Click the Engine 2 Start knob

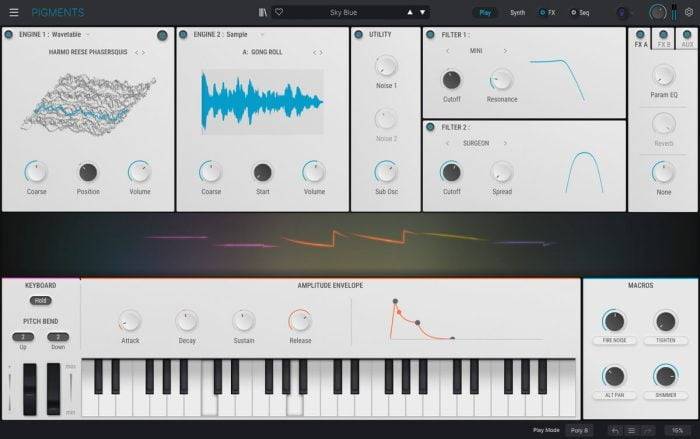point(262,172)
